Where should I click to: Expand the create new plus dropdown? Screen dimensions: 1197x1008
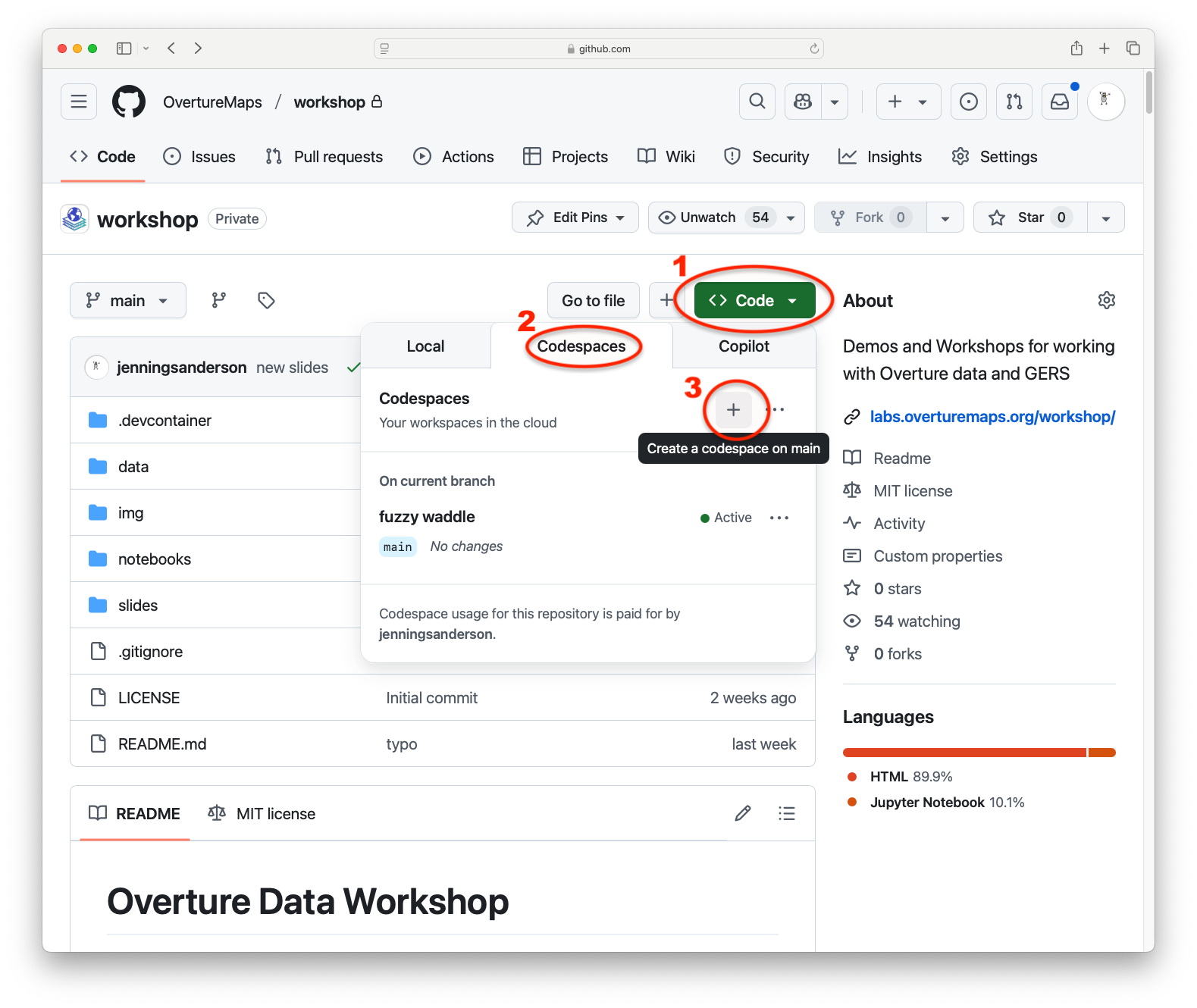point(908,102)
